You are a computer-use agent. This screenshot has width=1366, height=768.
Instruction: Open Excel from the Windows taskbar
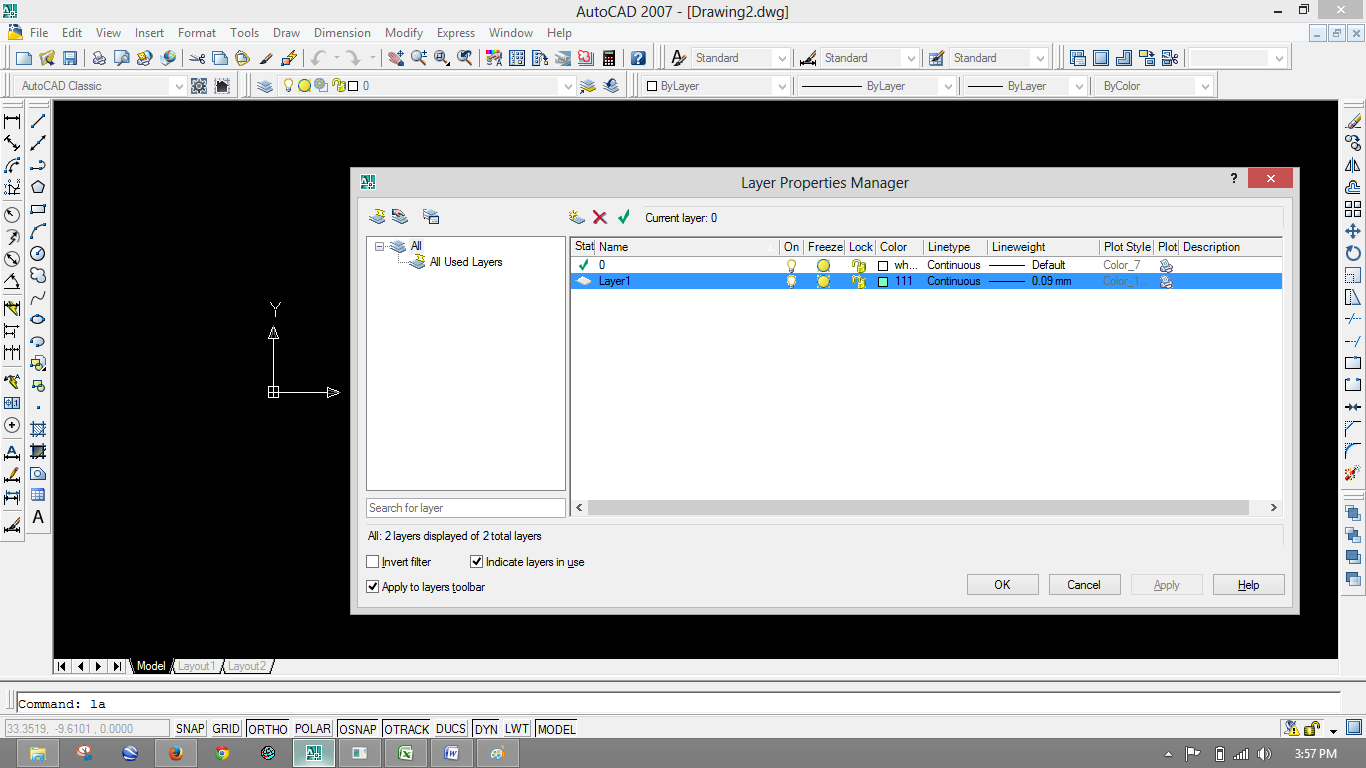405,753
